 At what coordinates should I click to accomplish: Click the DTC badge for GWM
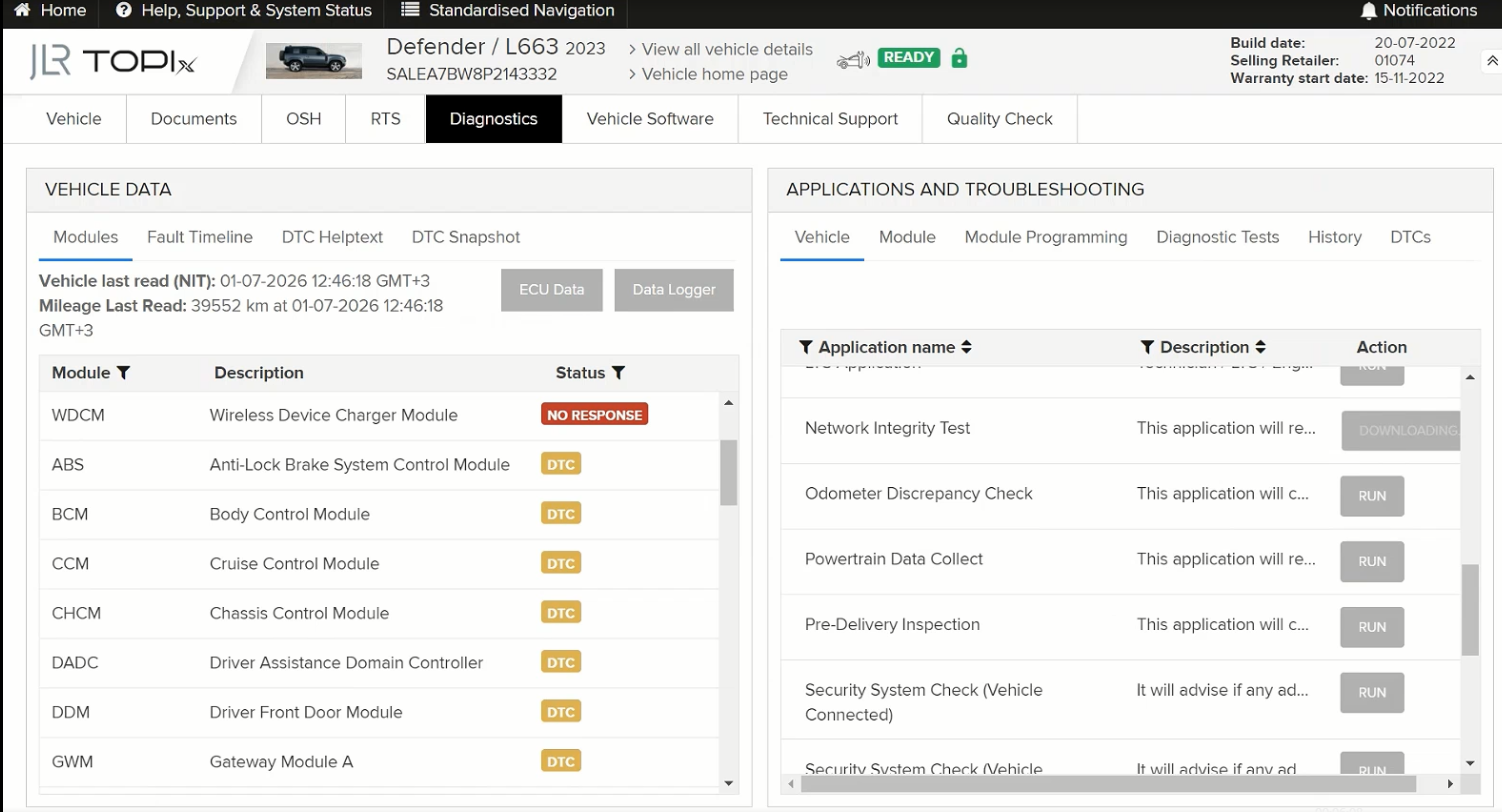click(561, 761)
